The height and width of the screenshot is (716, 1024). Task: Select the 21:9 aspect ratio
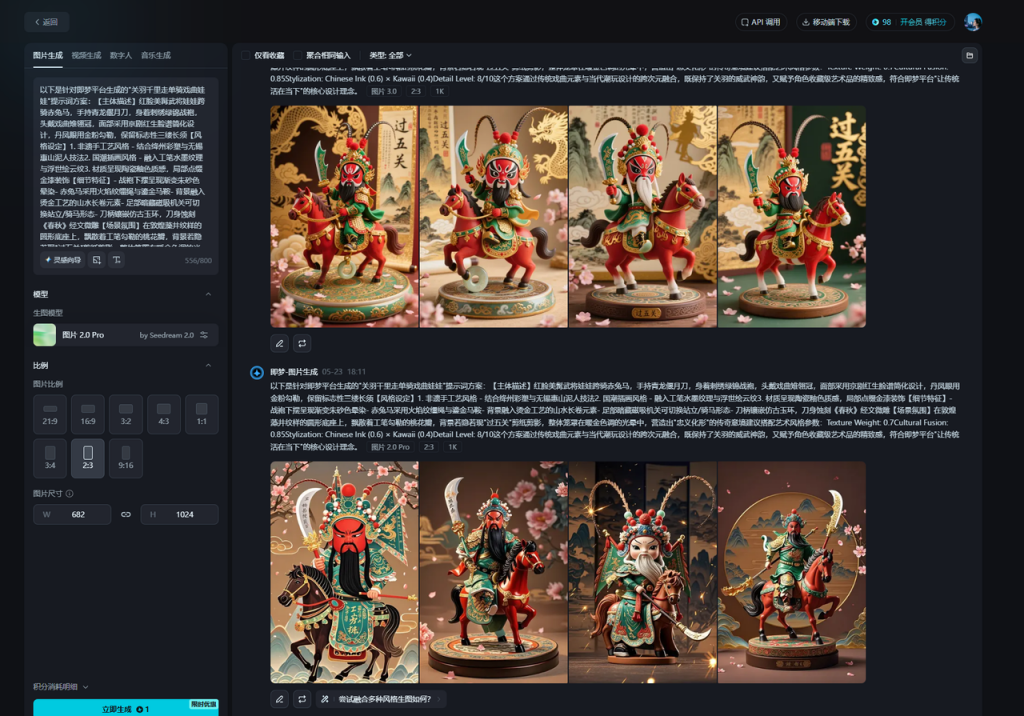(50, 414)
